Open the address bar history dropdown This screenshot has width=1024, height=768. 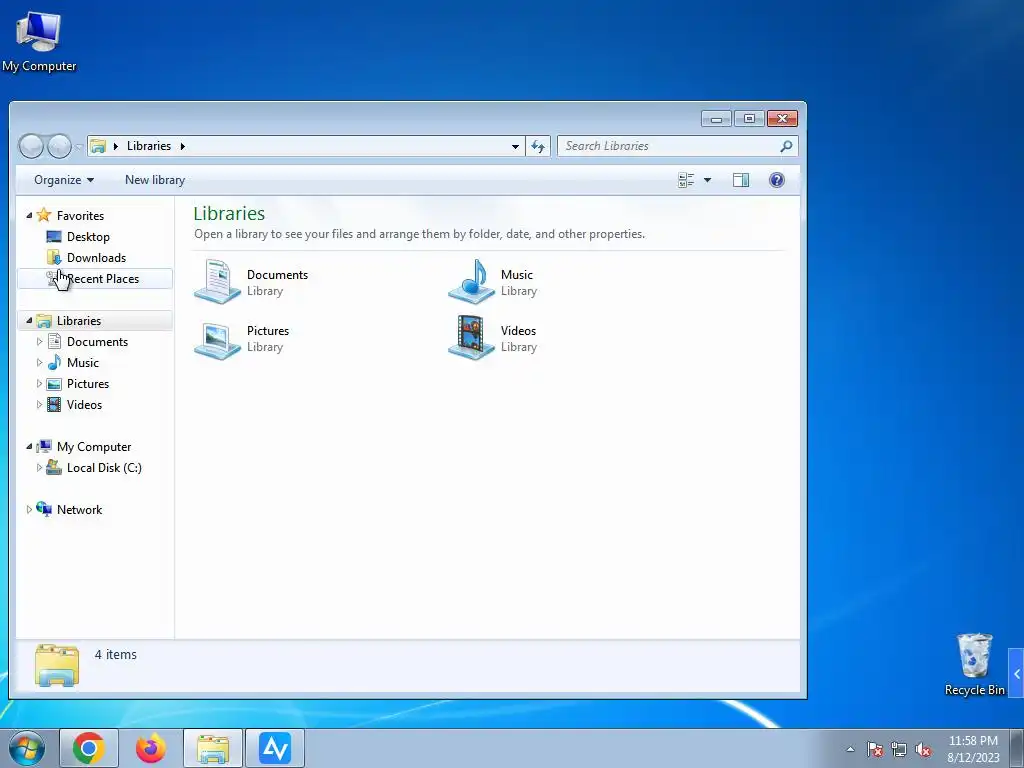click(x=515, y=146)
